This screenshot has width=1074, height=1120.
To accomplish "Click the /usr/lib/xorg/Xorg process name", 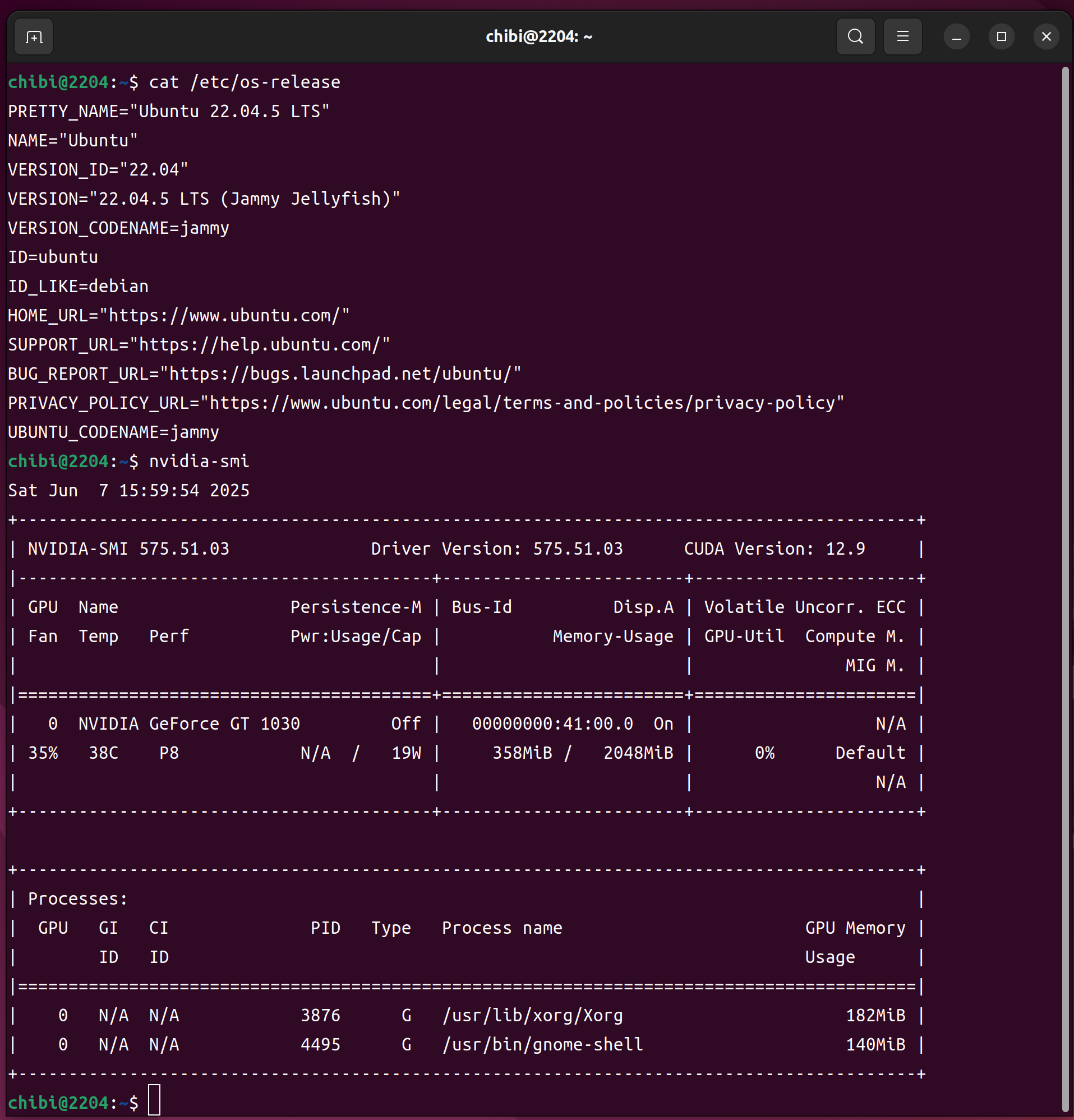I will click(x=532, y=1016).
